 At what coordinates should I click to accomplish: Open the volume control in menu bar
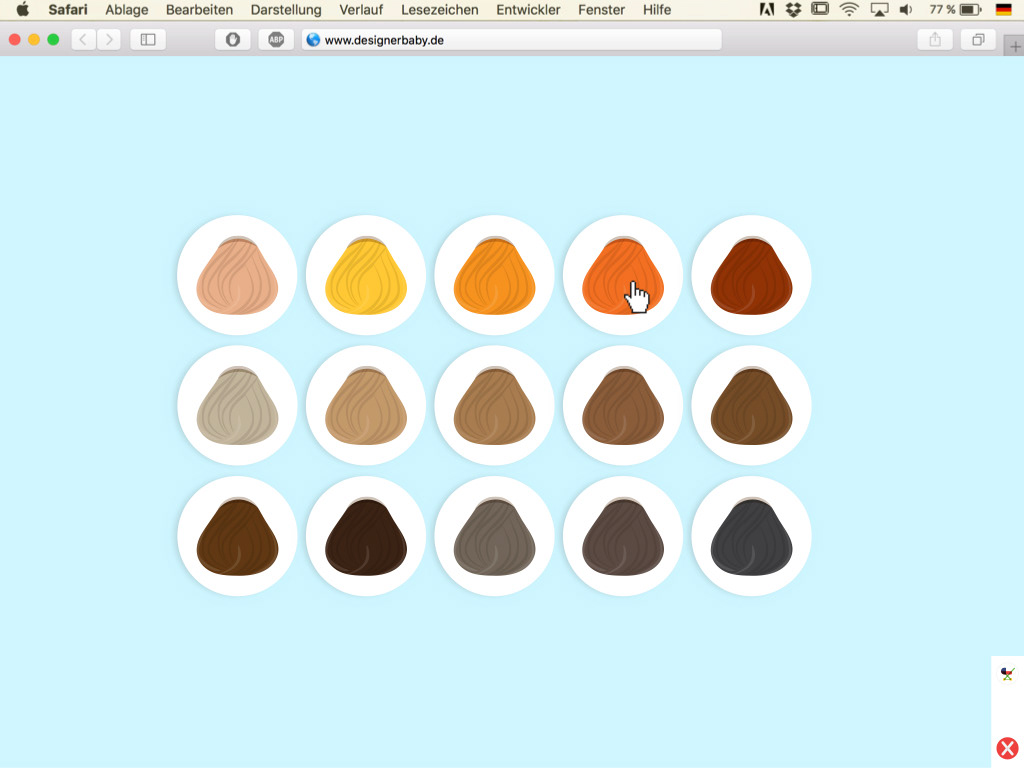906,10
